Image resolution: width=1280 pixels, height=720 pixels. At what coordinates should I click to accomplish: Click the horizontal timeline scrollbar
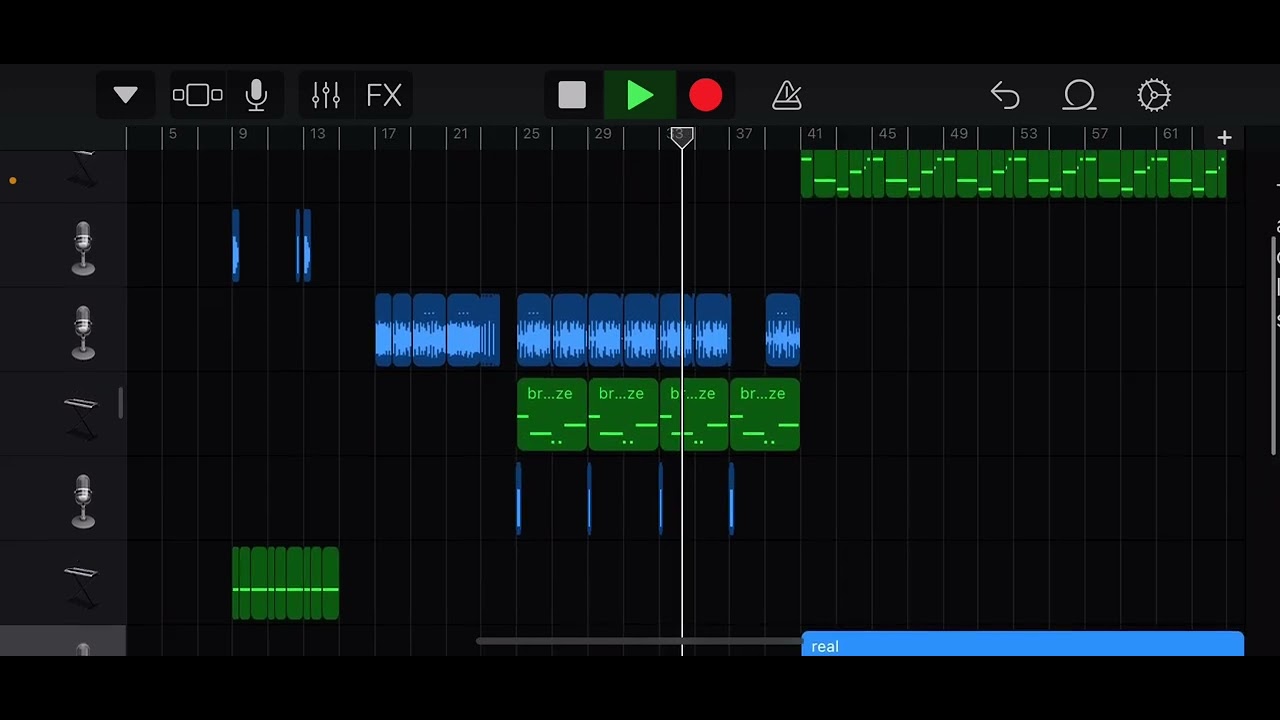[640, 641]
